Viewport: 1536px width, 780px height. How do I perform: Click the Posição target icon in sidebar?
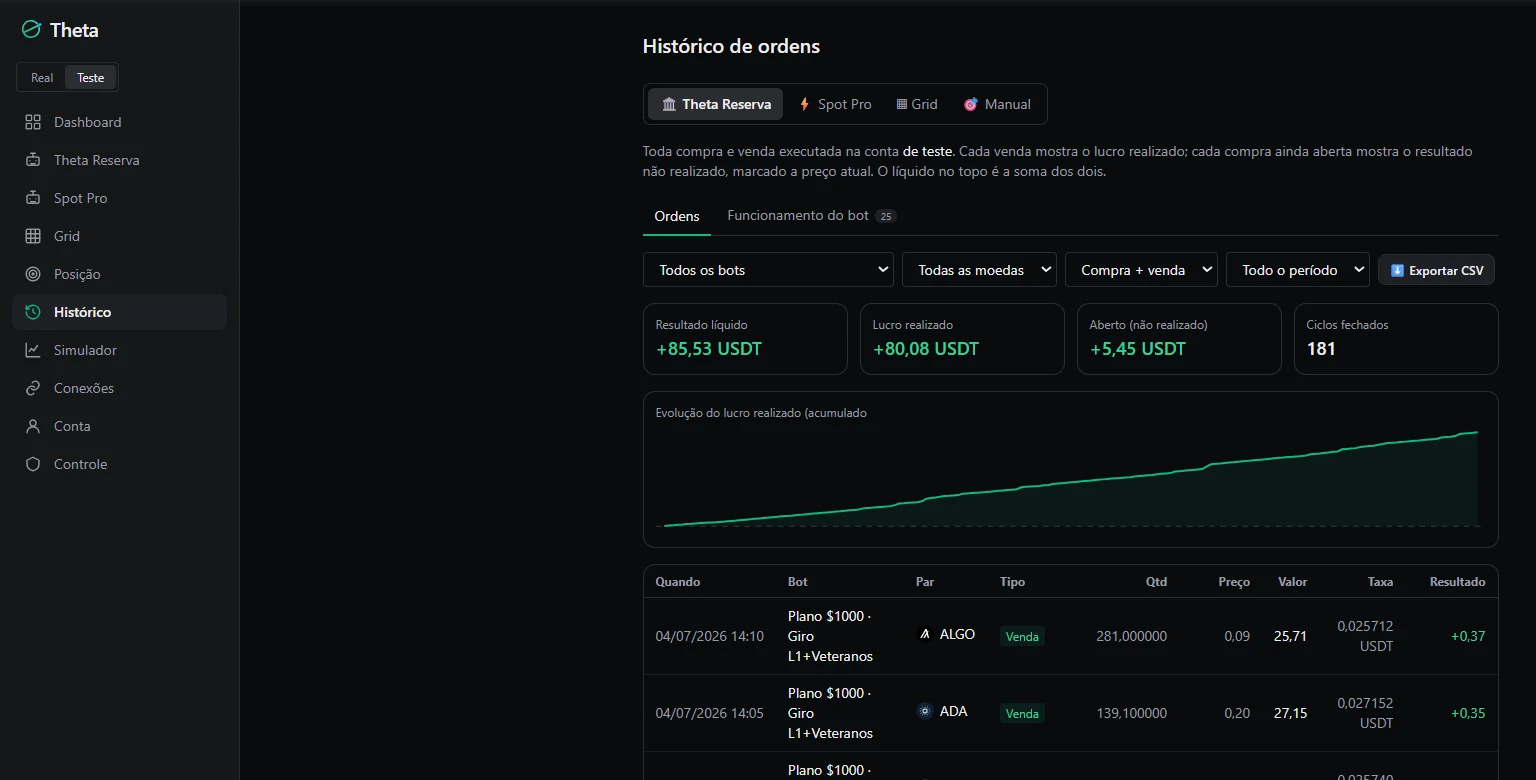pyautogui.click(x=33, y=274)
